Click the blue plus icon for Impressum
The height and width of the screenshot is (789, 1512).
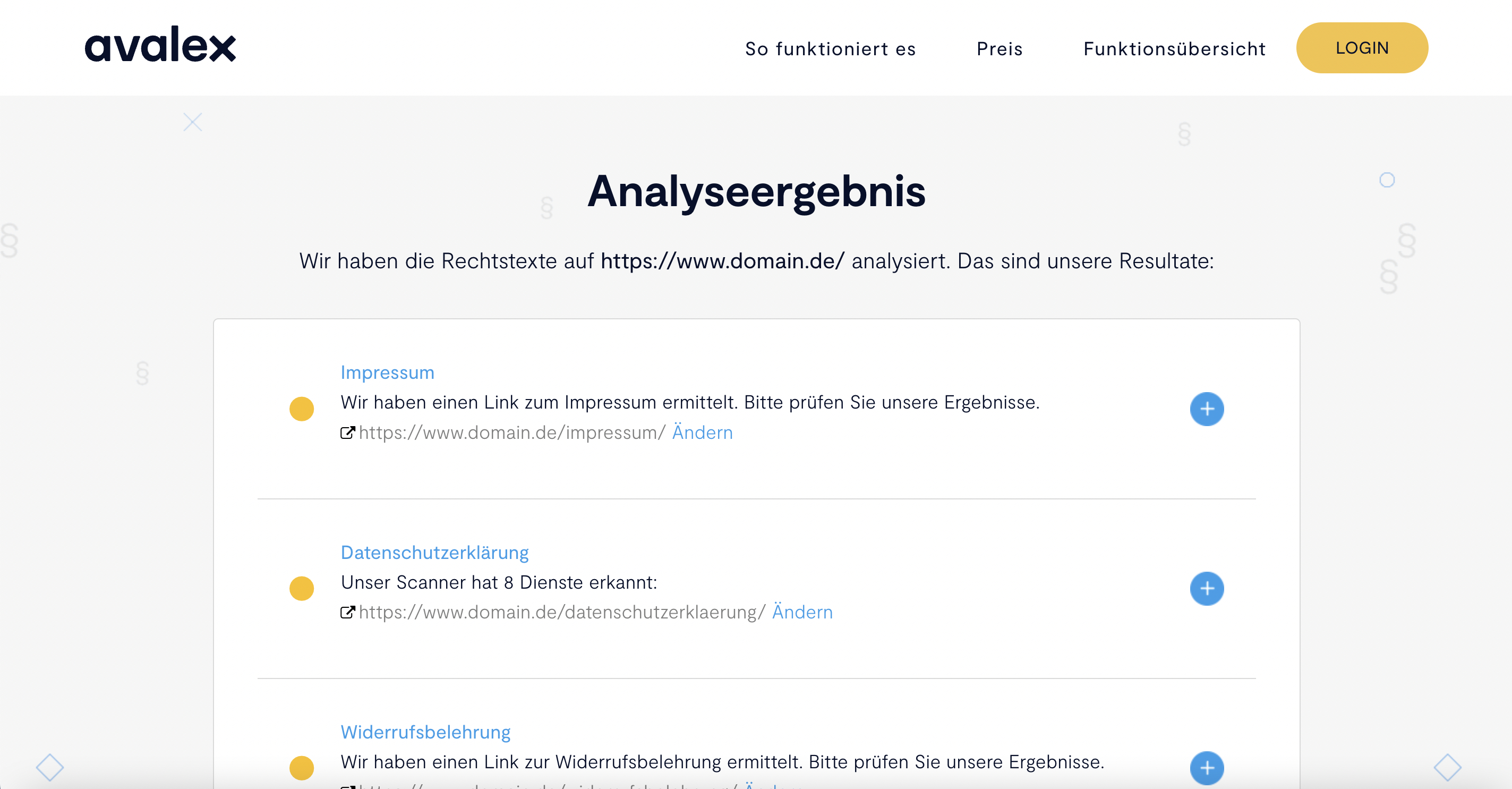1206,409
